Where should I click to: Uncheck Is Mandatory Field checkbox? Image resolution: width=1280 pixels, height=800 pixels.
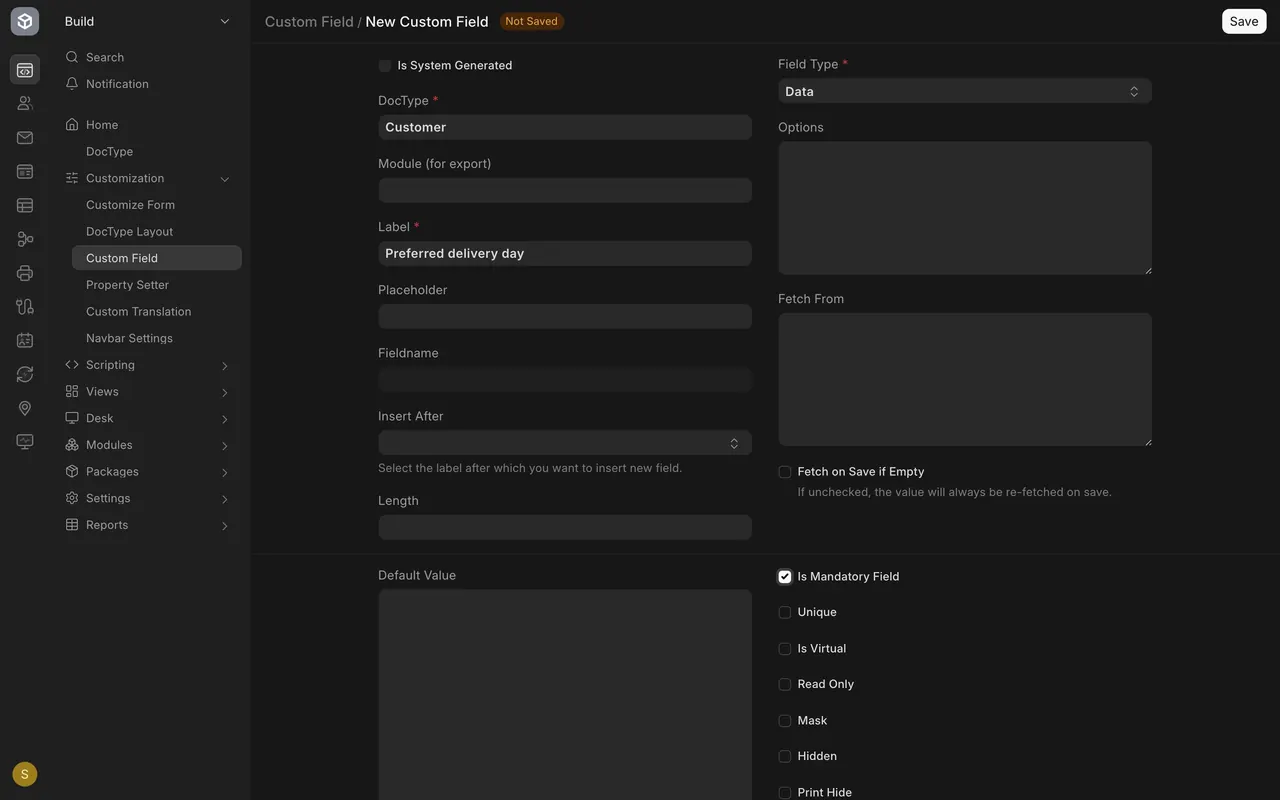click(x=785, y=577)
